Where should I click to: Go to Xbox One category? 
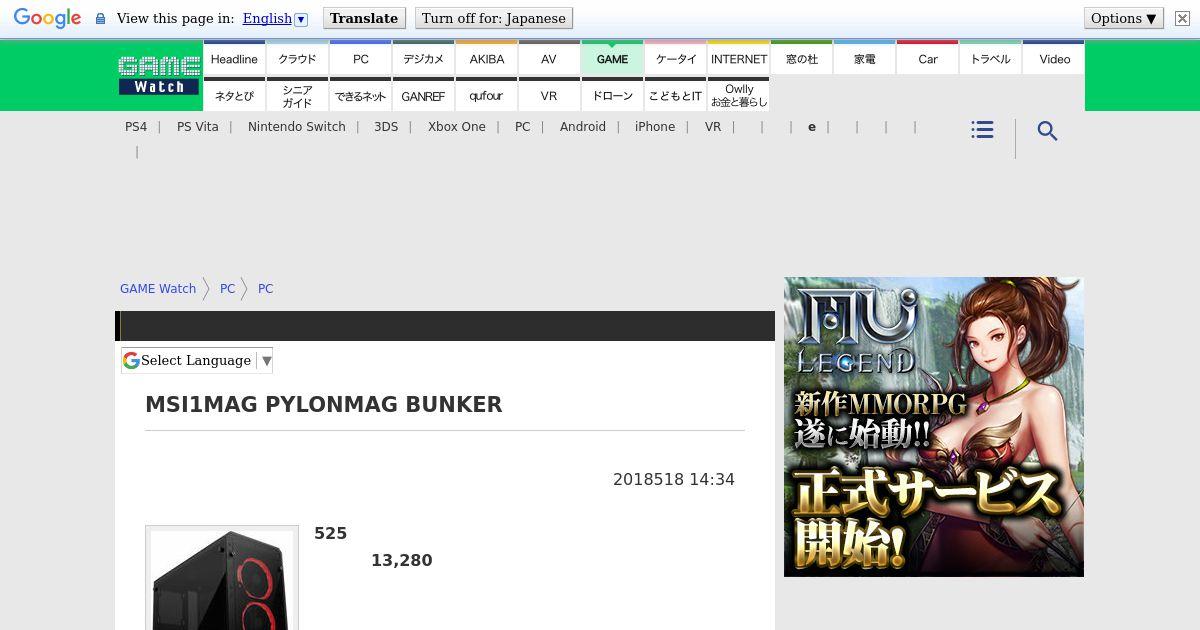point(457,127)
